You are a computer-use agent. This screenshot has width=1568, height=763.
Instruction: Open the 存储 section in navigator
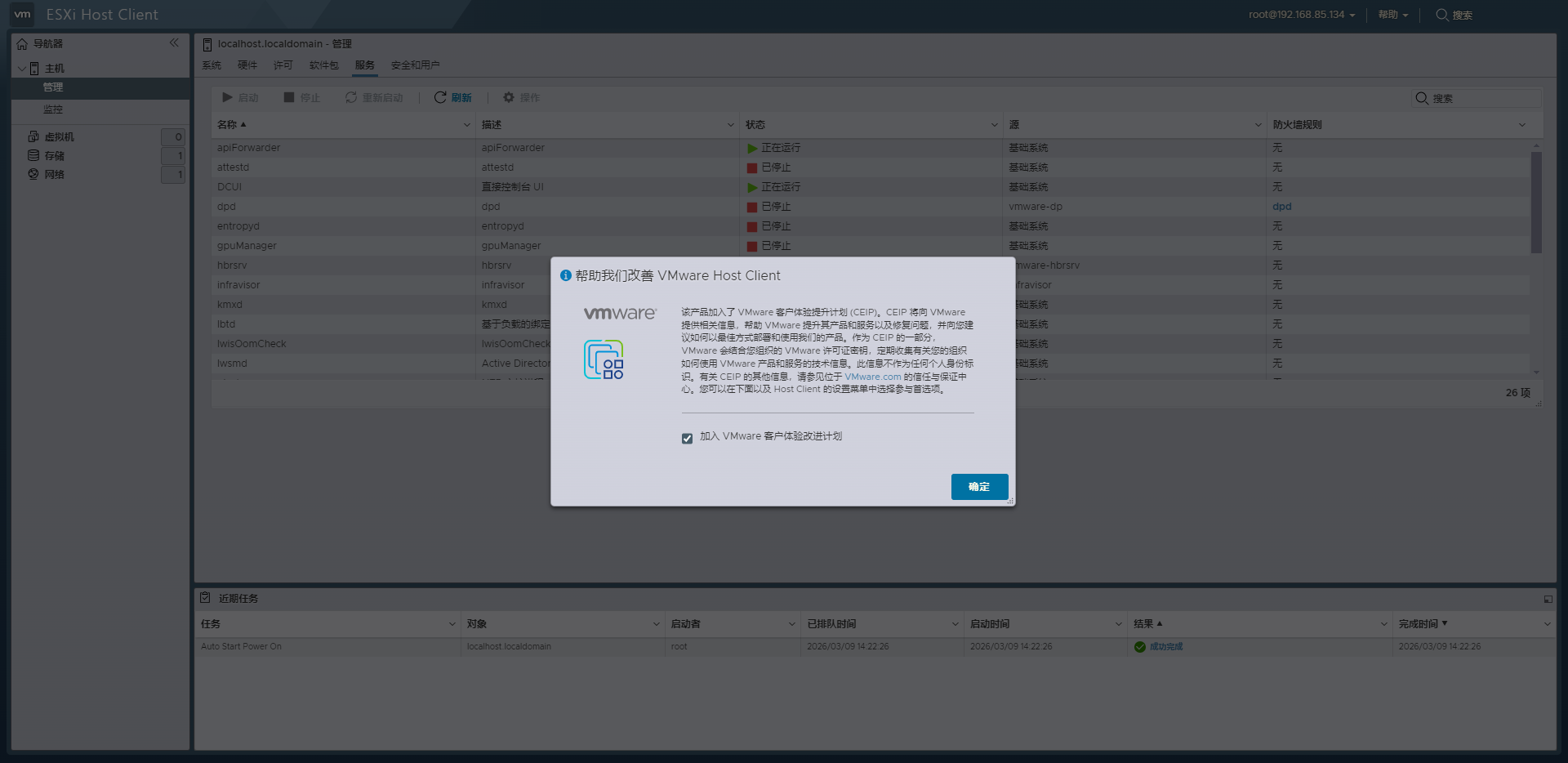click(x=33, y=155)
